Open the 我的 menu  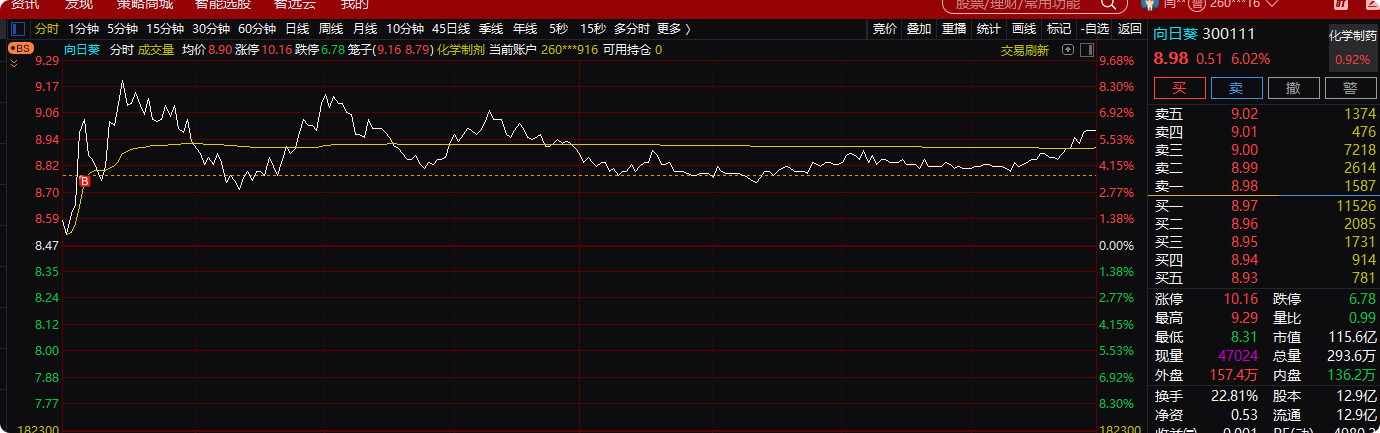tap(355, 4)
